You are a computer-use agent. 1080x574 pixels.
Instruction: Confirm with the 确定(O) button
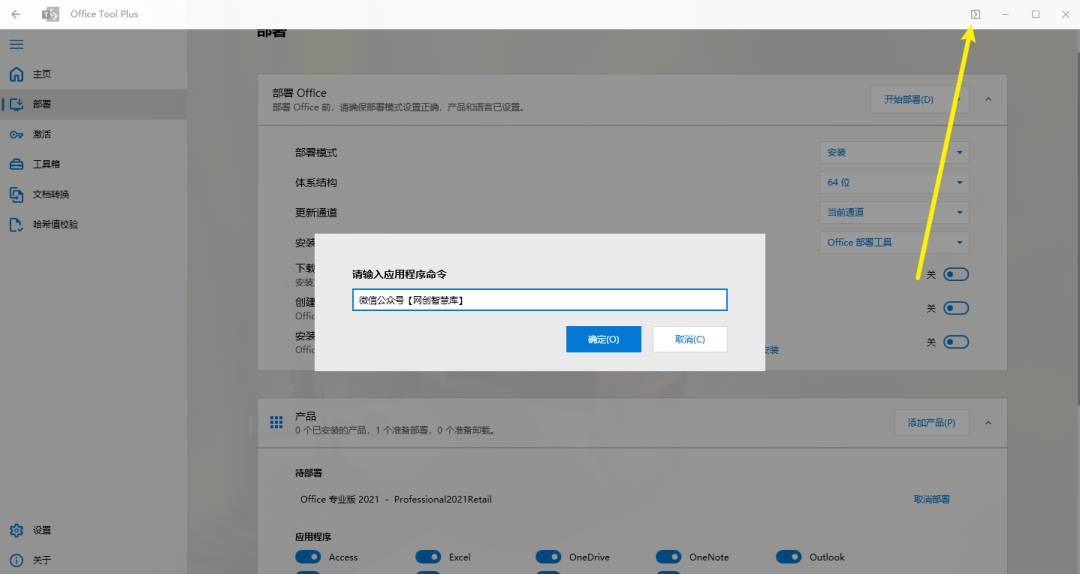[x=603, y=339]
